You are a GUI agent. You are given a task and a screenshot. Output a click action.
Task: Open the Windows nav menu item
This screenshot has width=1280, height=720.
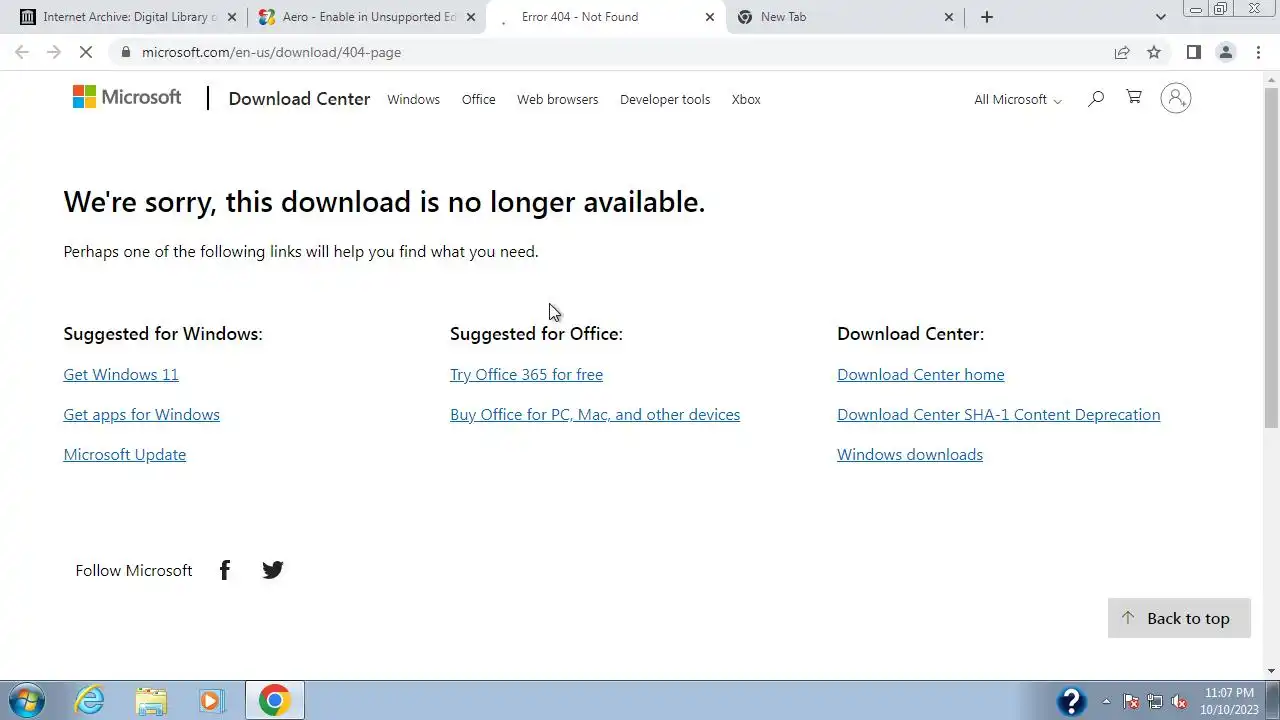tap(413, 99)
